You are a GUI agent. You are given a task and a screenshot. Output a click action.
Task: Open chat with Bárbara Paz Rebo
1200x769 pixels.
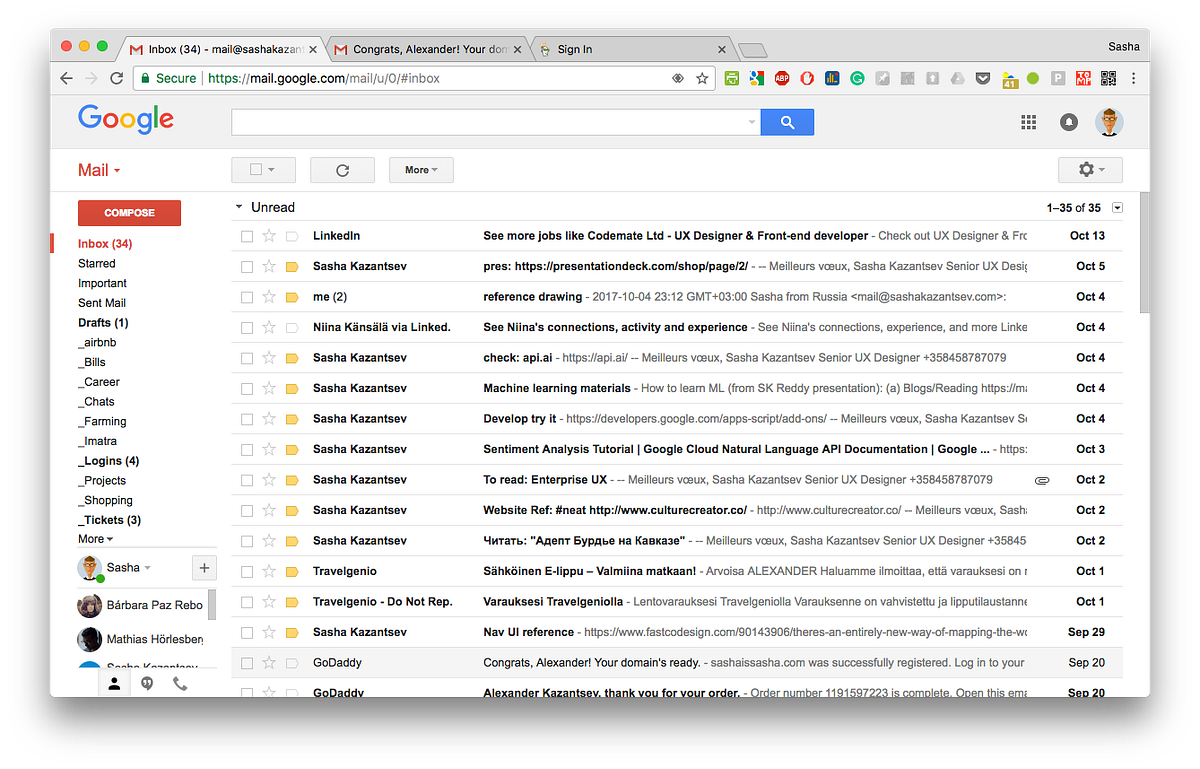(x=141, y=605)
